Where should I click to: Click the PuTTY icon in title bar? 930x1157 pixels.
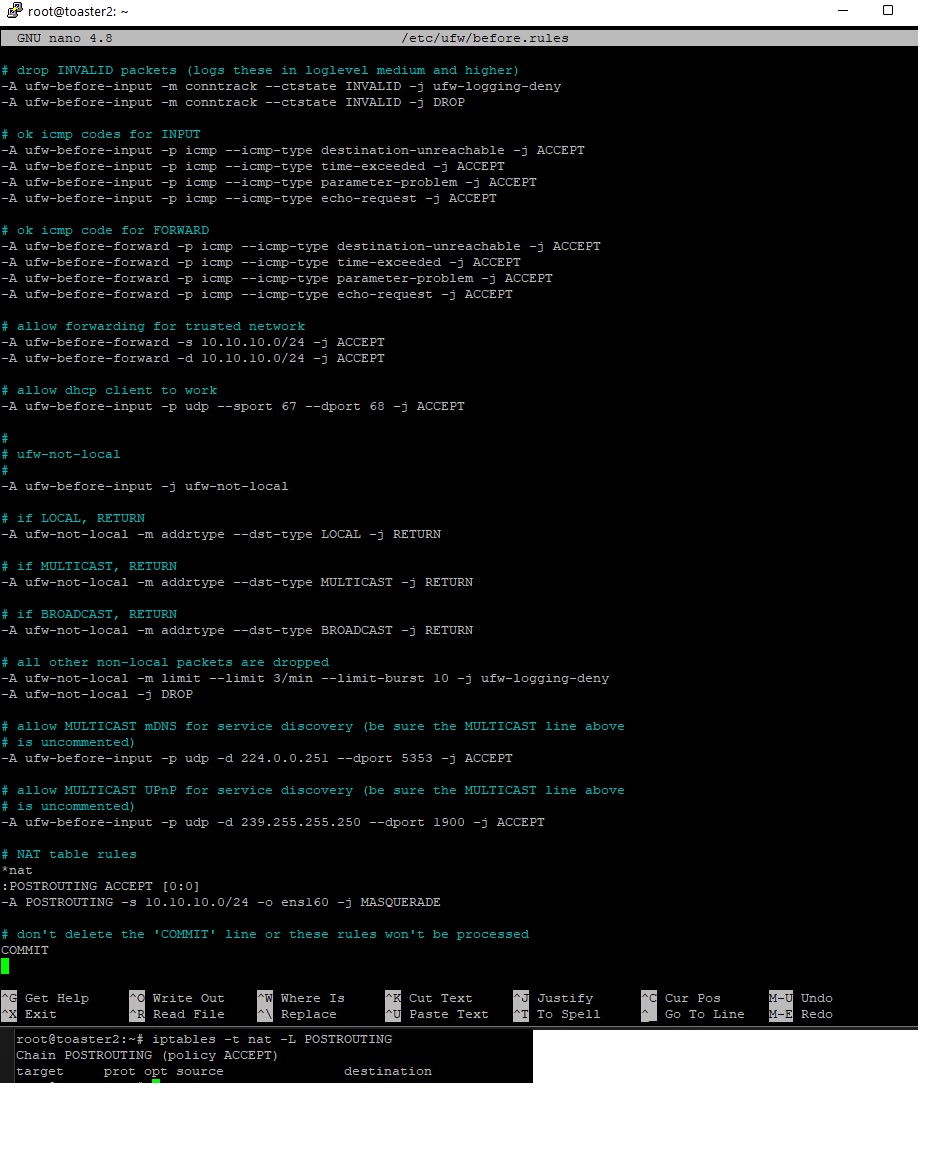click(x=14, y=11)
